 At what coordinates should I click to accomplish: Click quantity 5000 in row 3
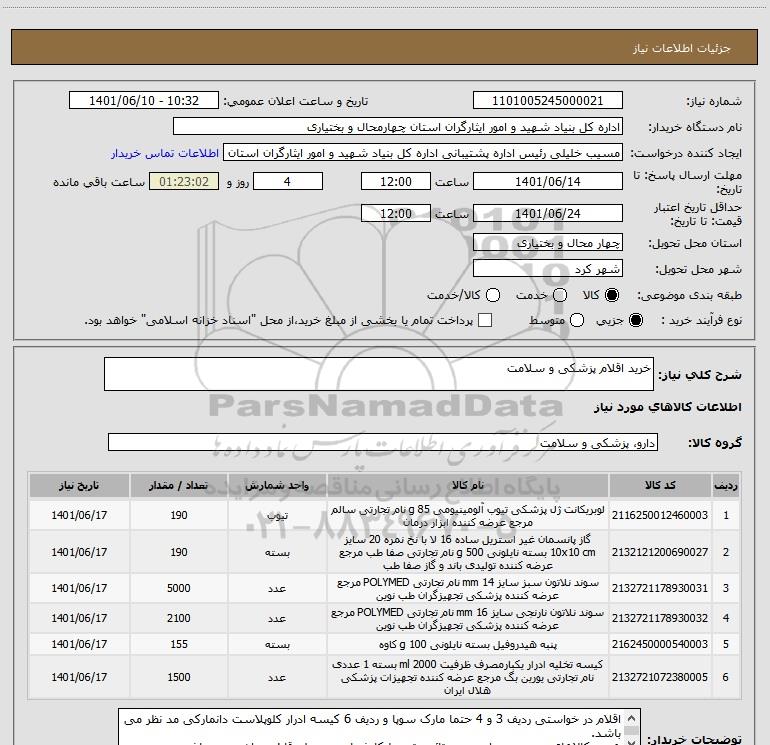point(179,588)
